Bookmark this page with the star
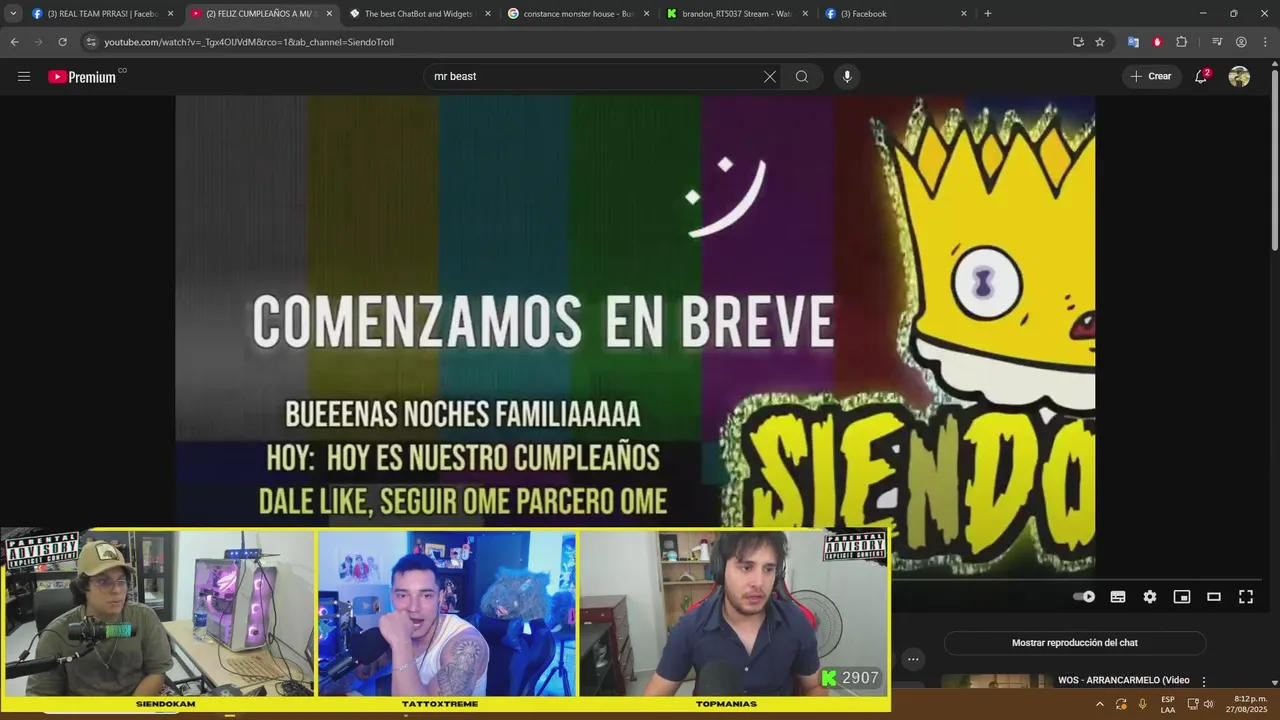 tap(1100, 42)
